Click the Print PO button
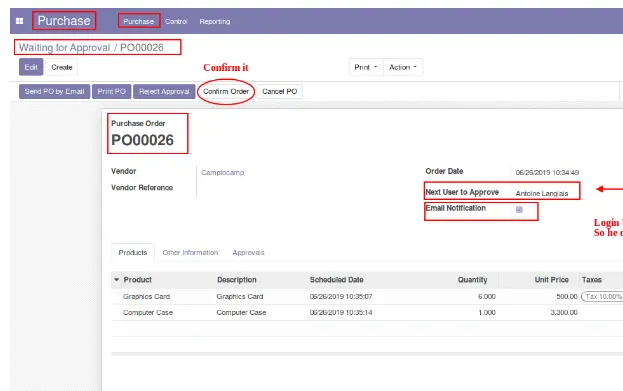The height and width of the screenshot is (391, 623). (112, 91)
